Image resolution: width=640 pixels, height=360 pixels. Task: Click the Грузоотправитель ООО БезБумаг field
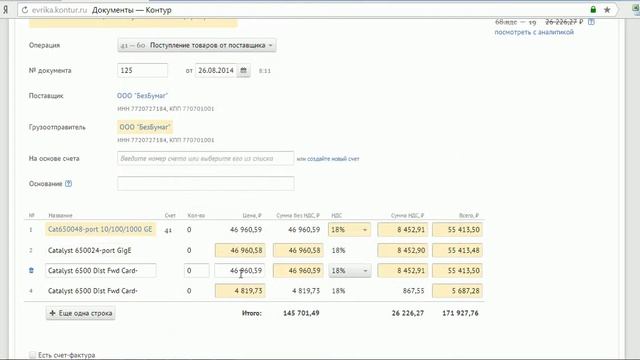click(145, 127)
